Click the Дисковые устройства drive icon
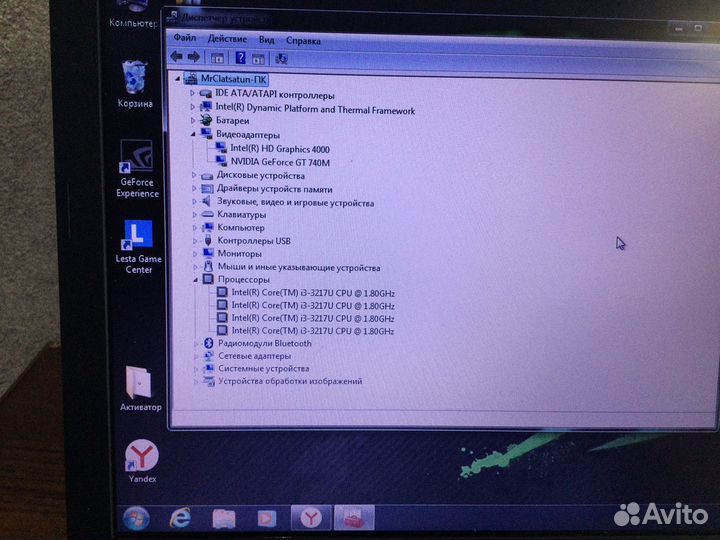720x540 pixels. tap(207, 175)
